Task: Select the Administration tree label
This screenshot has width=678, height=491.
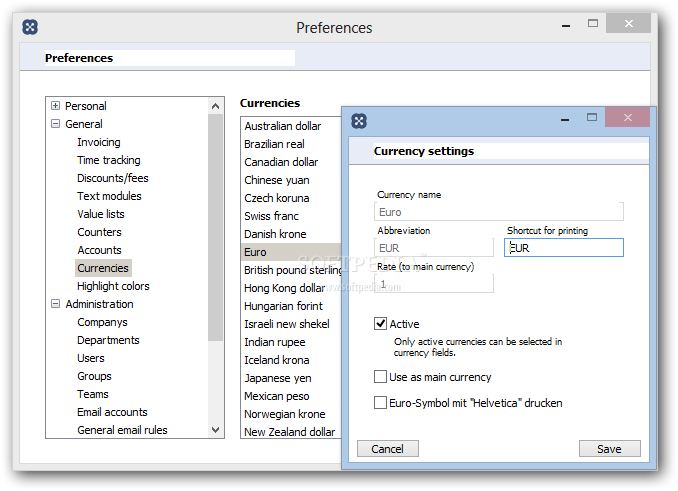Action: (x=99, y=304)
